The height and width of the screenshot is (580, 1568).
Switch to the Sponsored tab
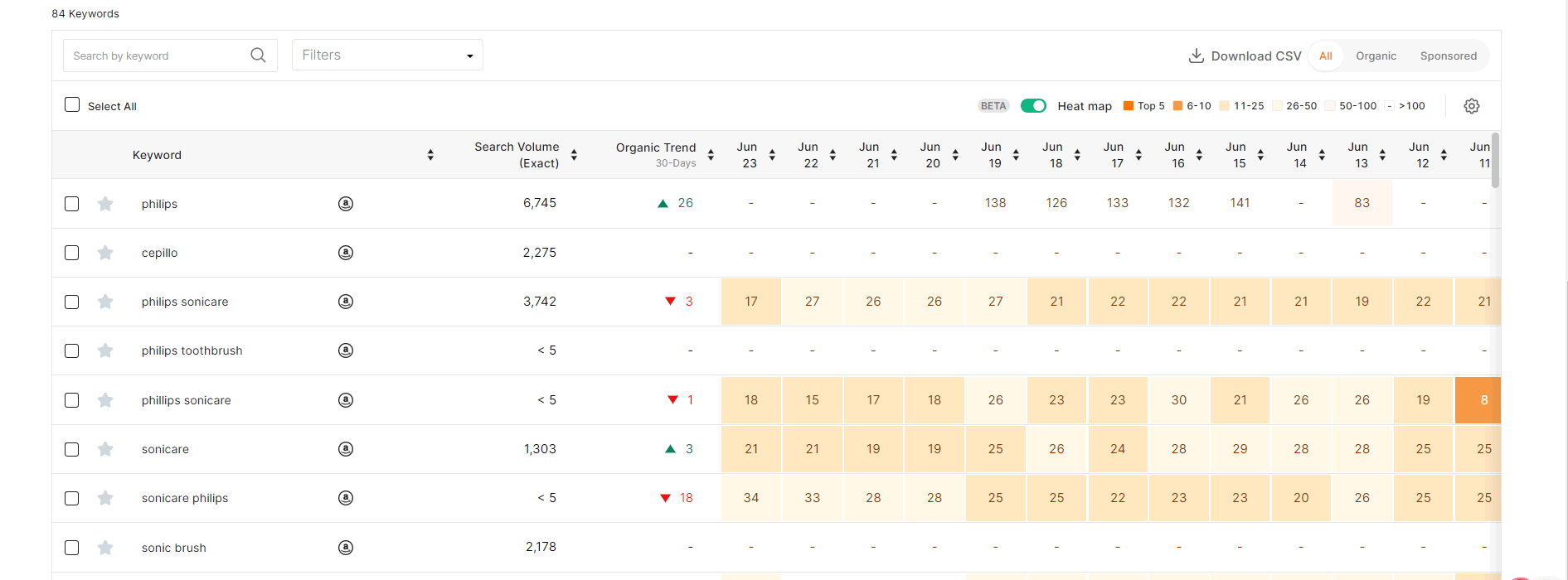pos(1449,56)
